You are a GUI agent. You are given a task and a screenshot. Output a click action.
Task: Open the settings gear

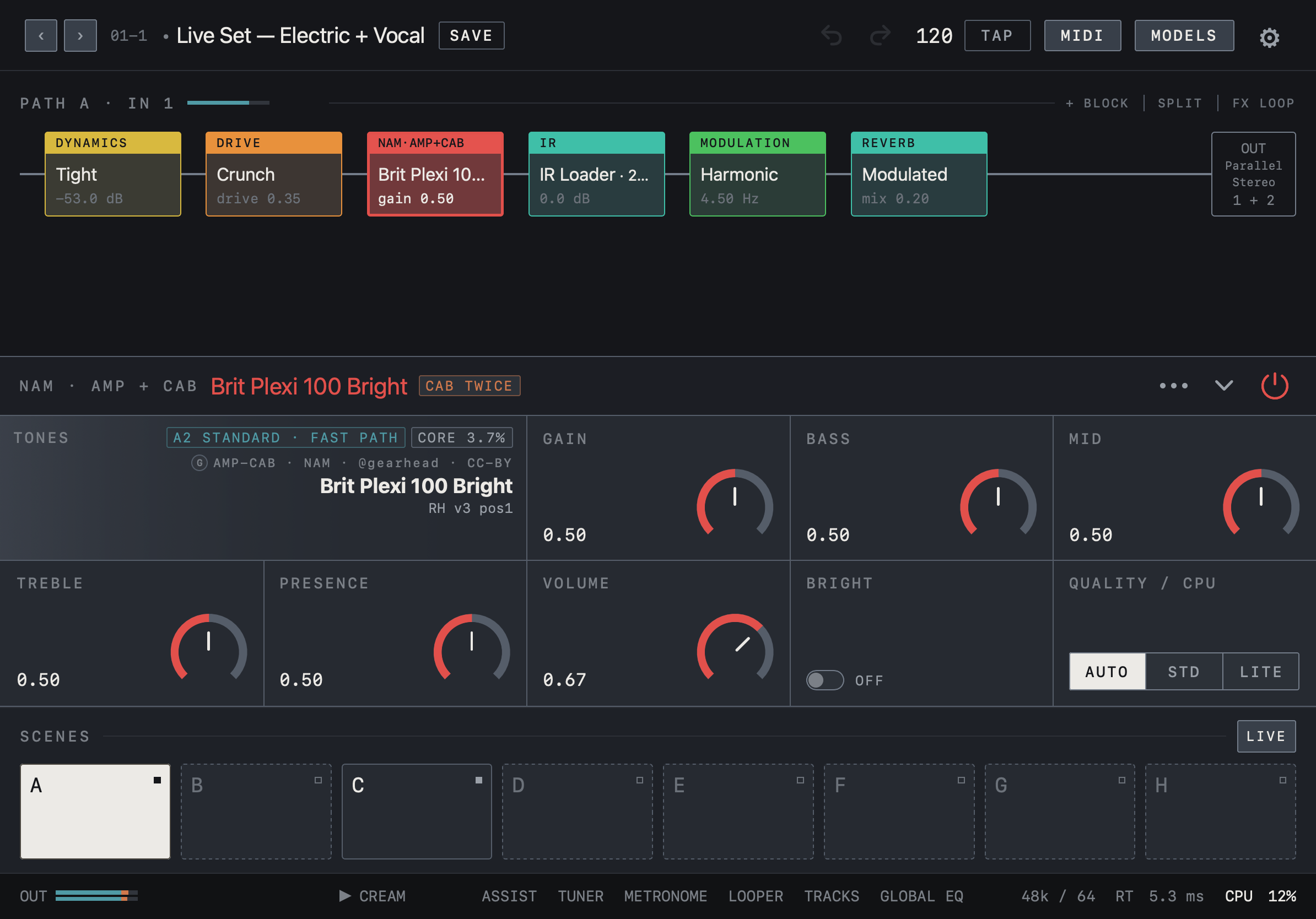(x=1269, y=37)
